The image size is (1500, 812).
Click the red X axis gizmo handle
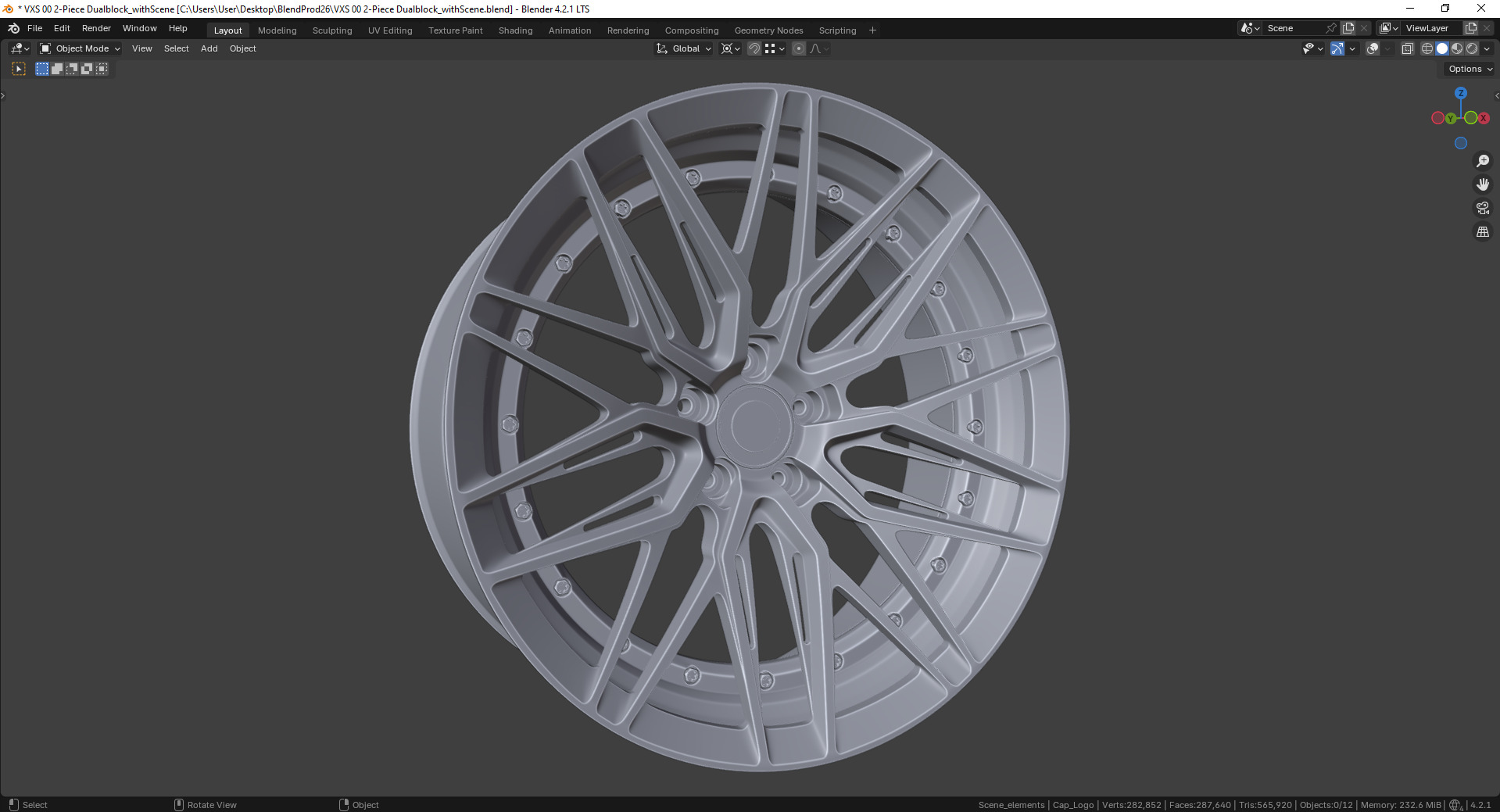[x=1483, y=118]
